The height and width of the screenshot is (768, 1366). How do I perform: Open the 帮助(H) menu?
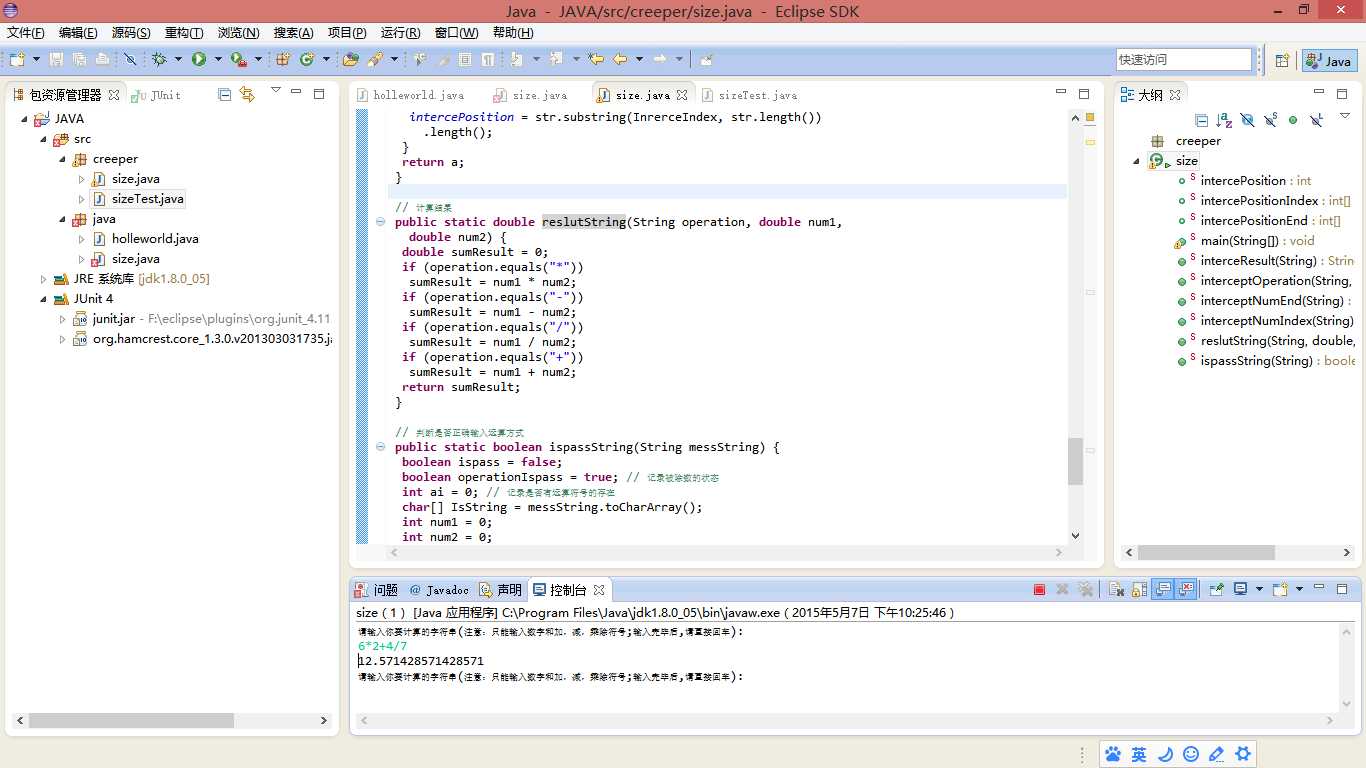(x=513, y=33)
